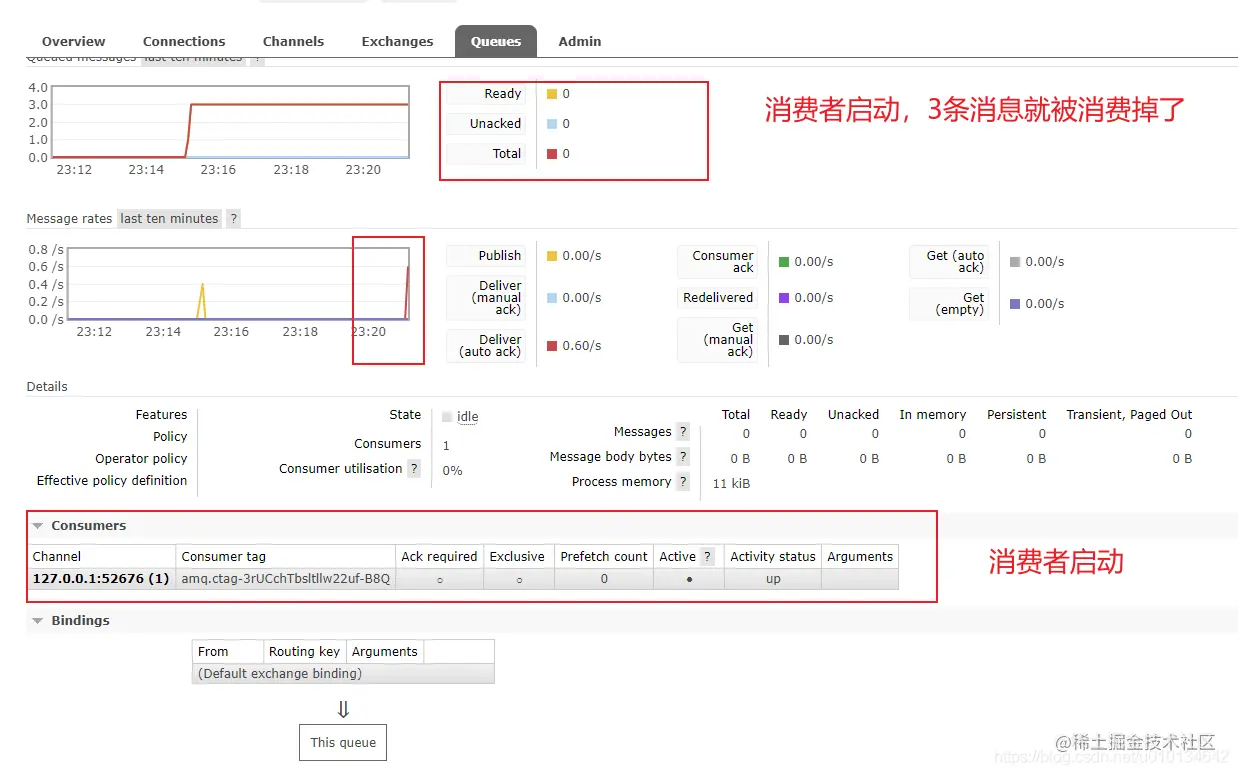Click the Activity status column header
This screenshot has height=775, width=1238.
point(773,556)
